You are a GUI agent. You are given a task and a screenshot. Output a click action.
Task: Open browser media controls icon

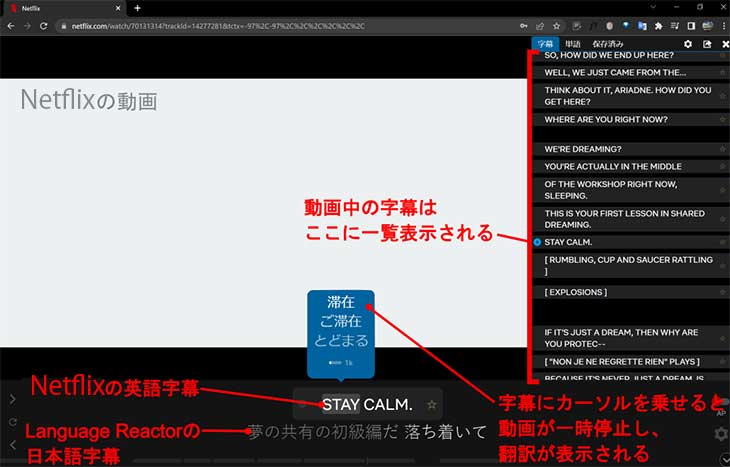(675, 26)
